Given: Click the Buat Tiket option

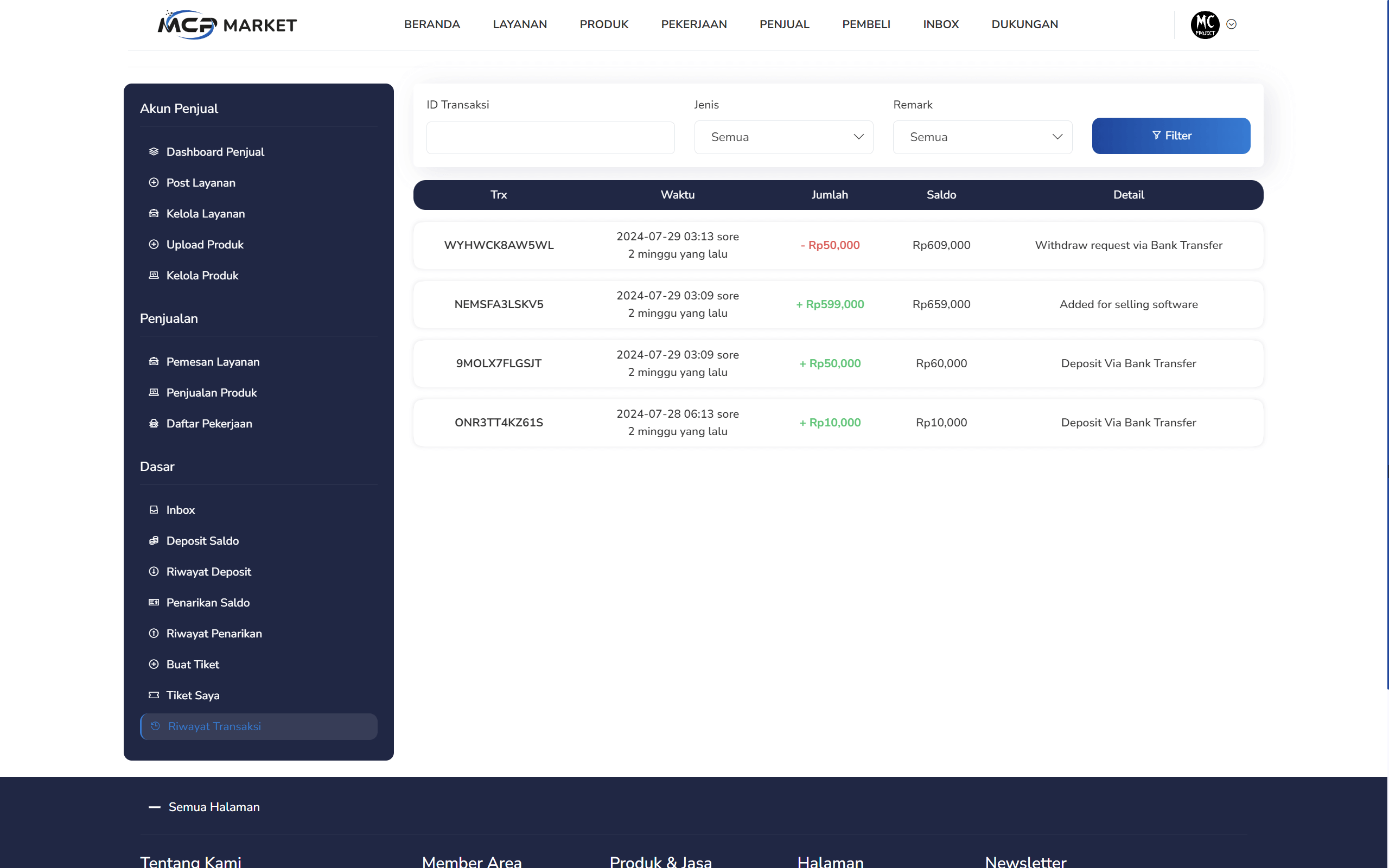Looking at the screenshot, I should [193, 664].
